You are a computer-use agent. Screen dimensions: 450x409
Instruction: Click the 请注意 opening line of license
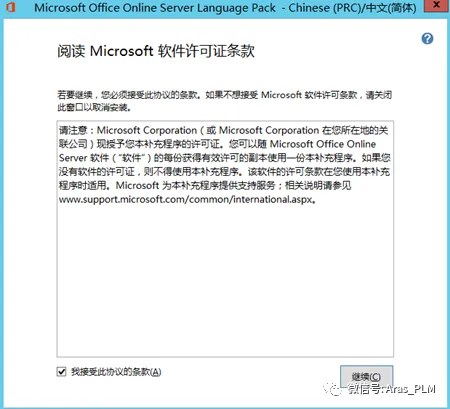coord(223,130)
